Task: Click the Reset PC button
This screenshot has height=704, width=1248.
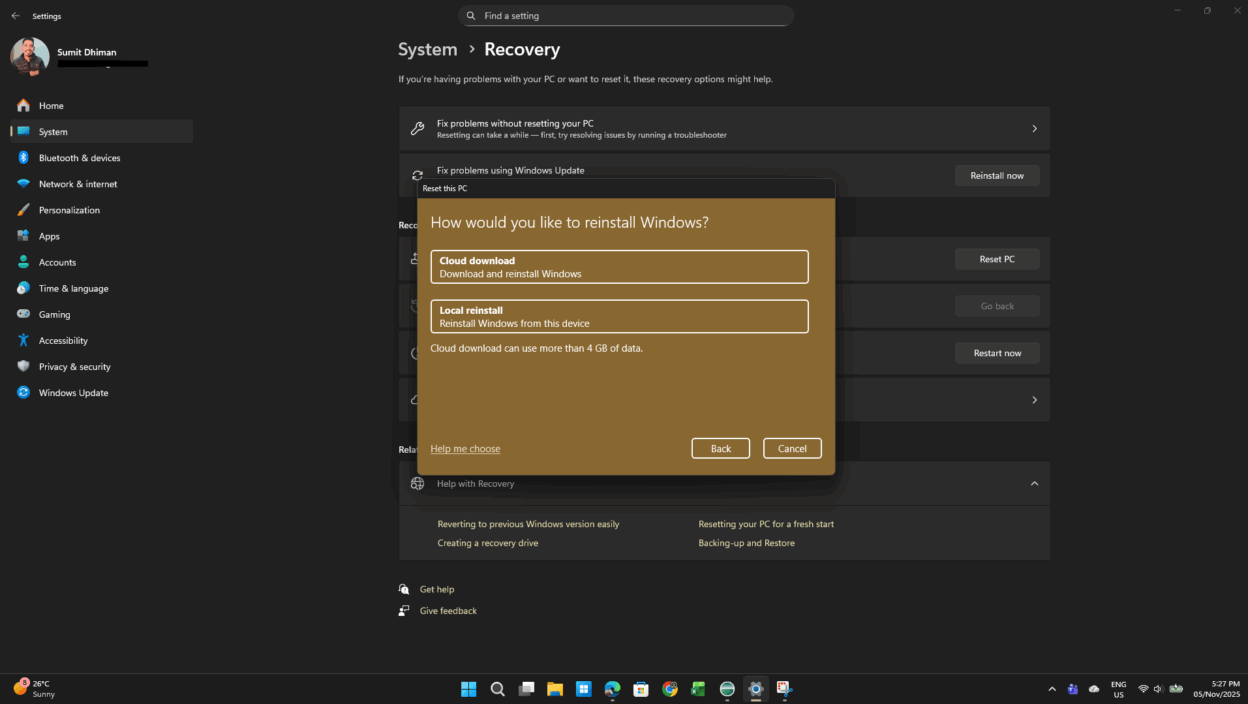Action: click(997, 259)
